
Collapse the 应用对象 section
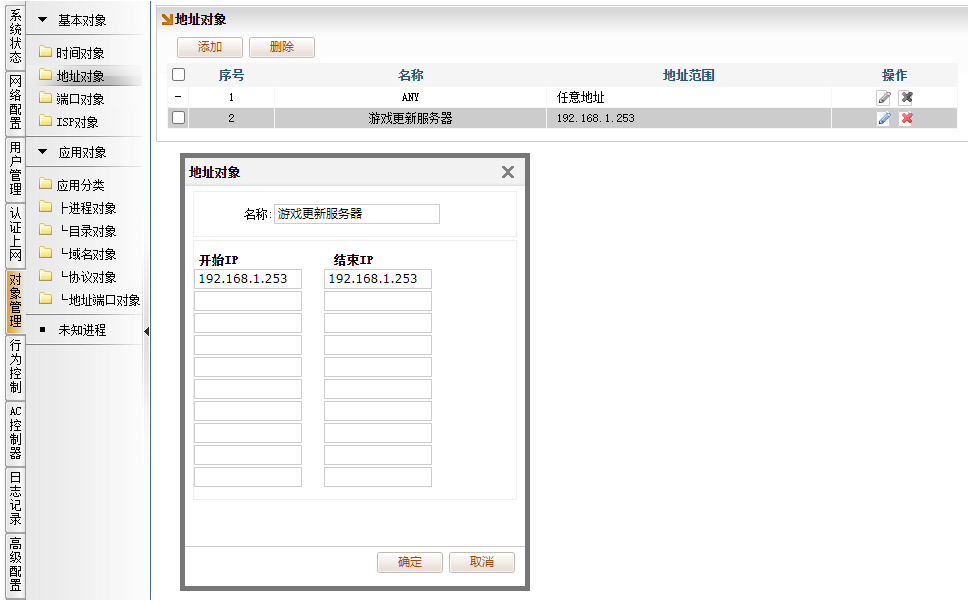pyautogui.click(x=43, y=153)
